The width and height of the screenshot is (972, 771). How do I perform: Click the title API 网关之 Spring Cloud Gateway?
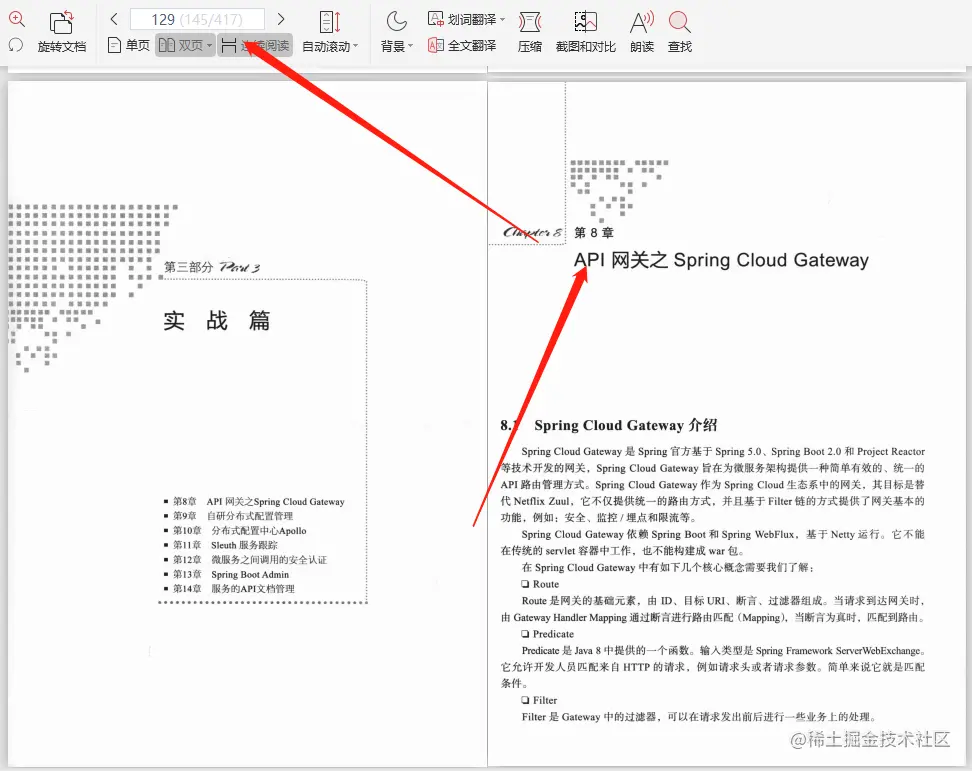tap(721, 260)
